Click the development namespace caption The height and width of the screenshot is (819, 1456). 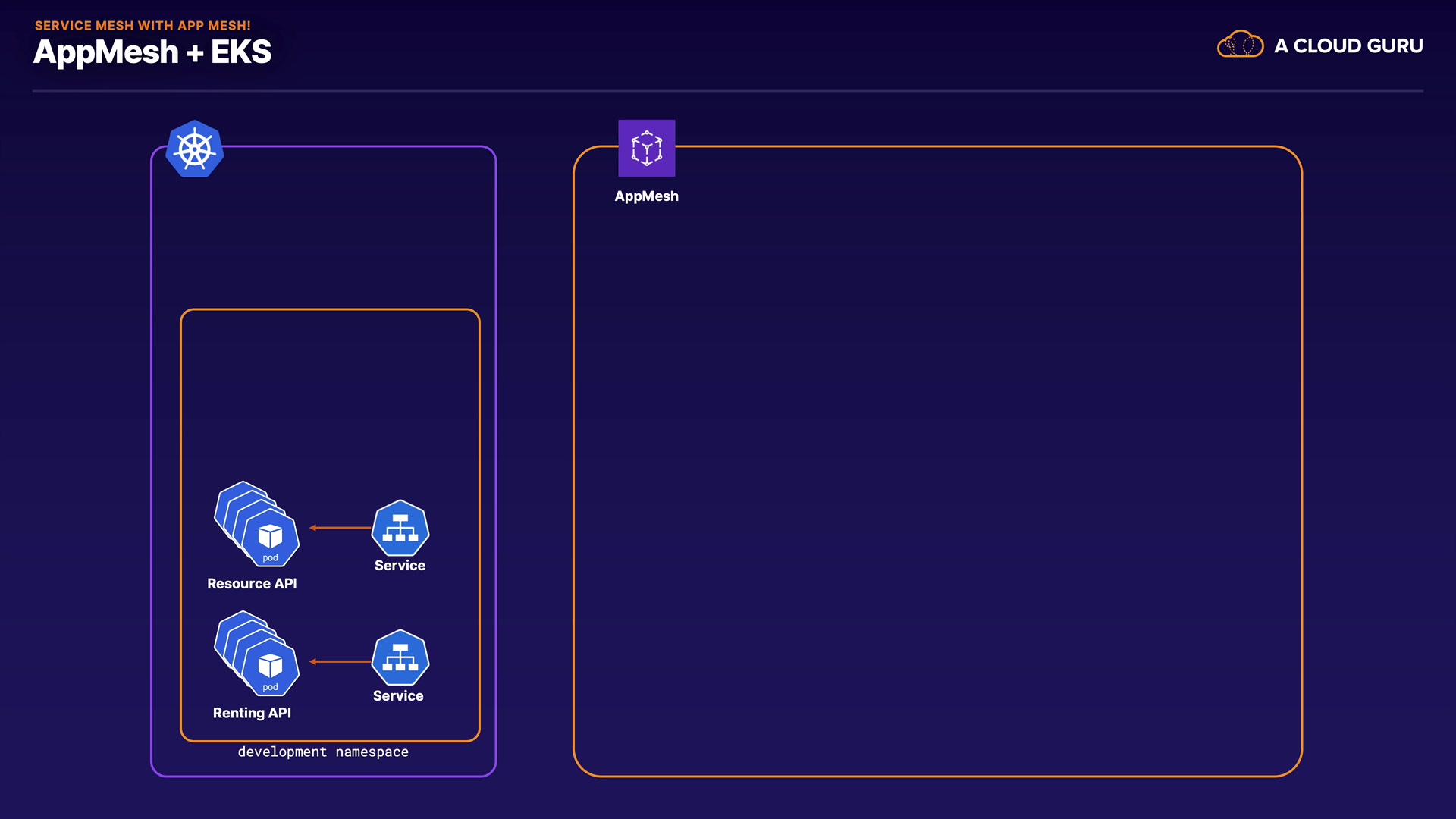click(x=323, y=752)
